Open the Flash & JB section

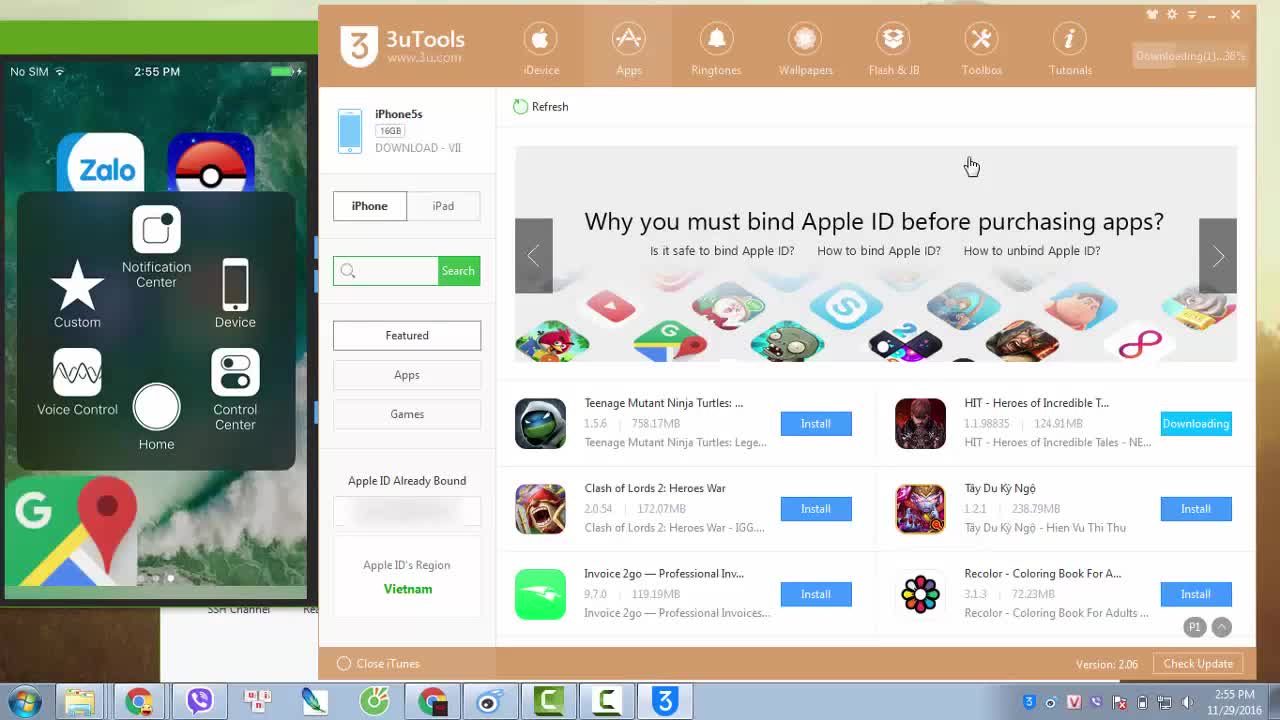coord(893,48)
